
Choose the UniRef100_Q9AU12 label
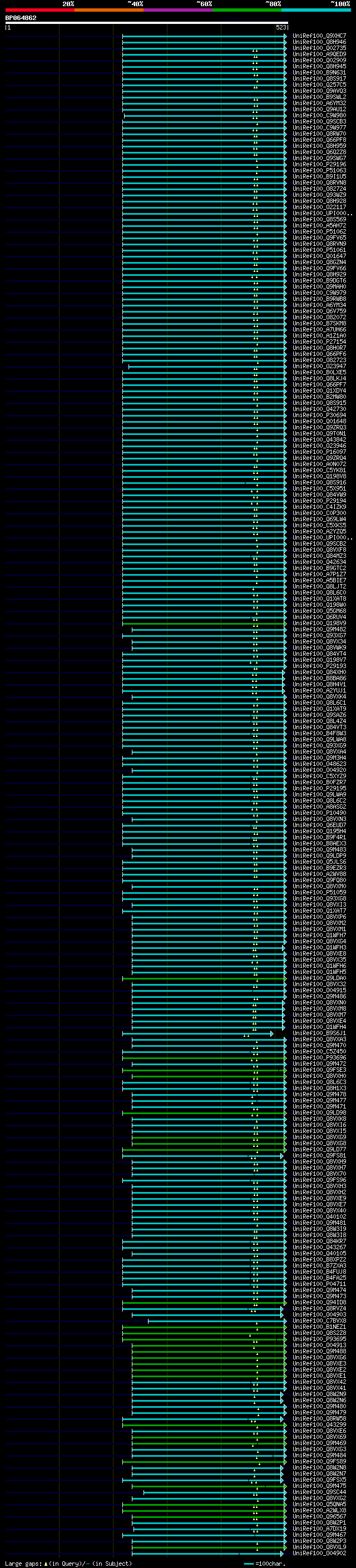tap(319, 109)
